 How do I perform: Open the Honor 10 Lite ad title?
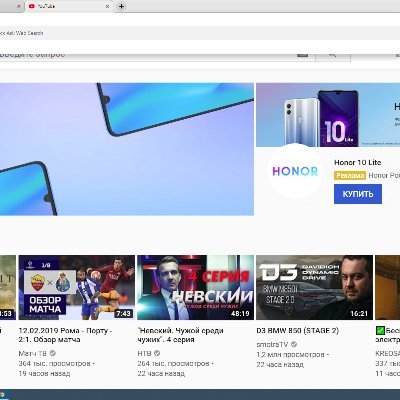click(358, 162)
